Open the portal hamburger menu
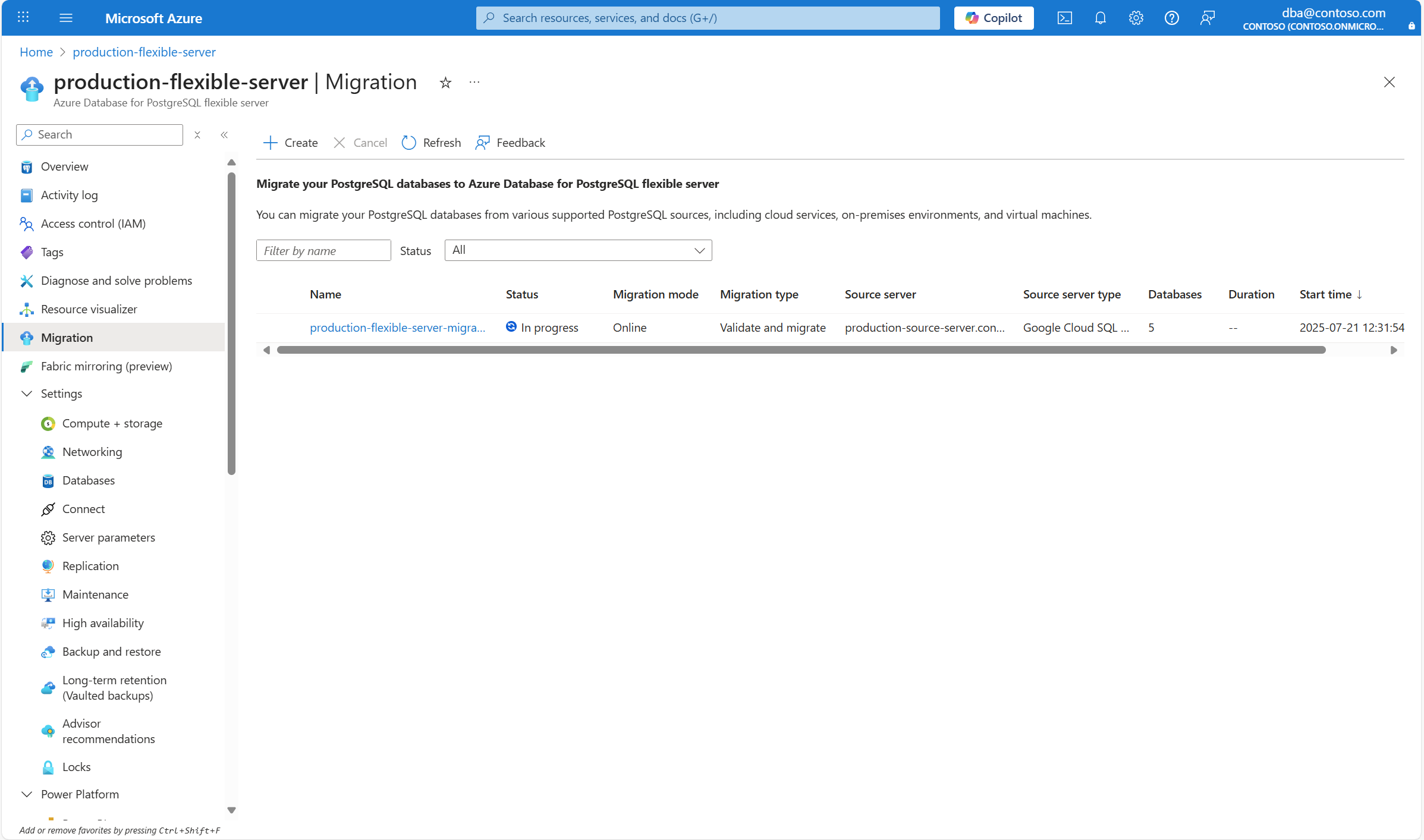This screenshot has width=1424, height=840. (66, 17)
